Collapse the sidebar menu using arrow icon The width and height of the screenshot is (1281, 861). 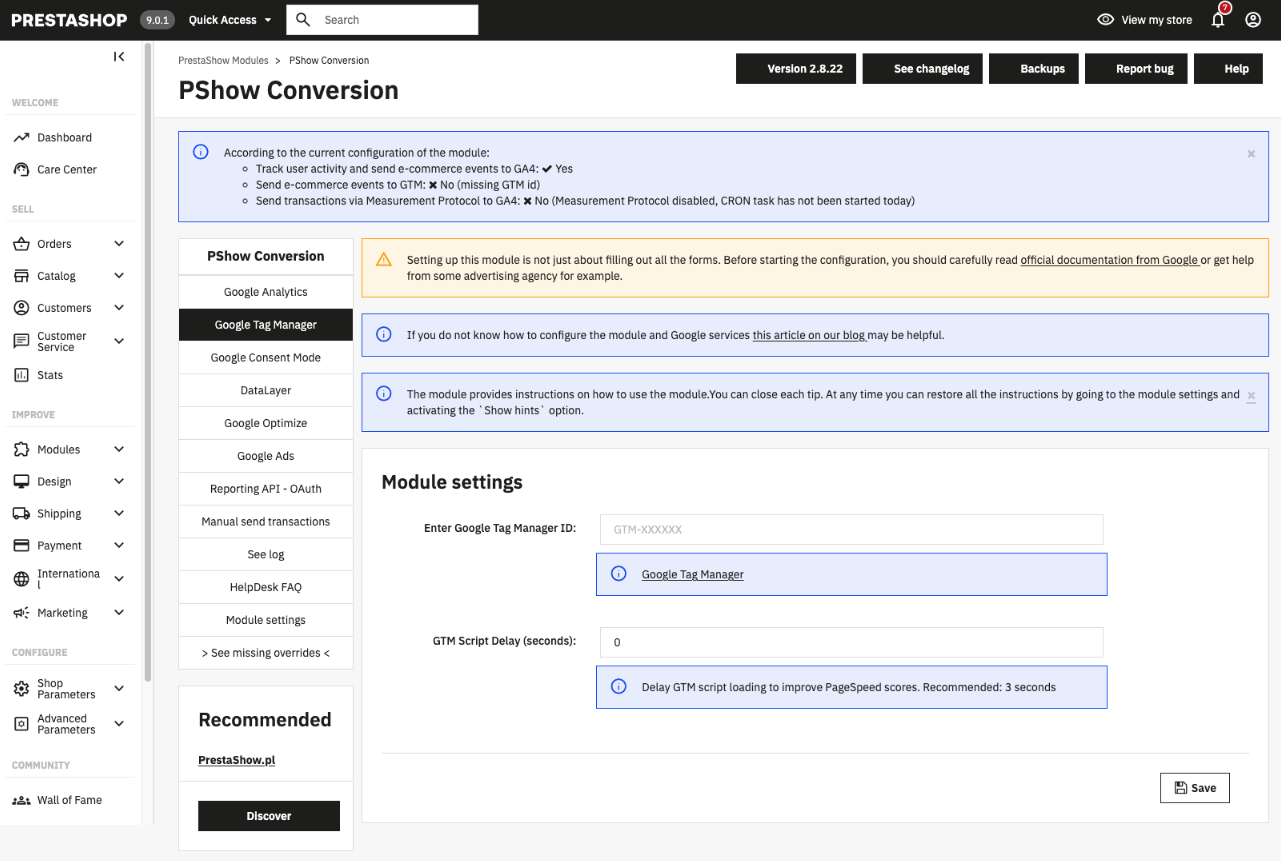pyautogui.click(x=119, y=57)
